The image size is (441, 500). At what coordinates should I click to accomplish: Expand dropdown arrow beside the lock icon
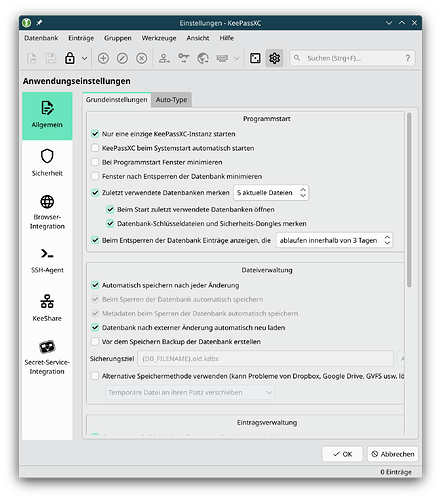84,59
